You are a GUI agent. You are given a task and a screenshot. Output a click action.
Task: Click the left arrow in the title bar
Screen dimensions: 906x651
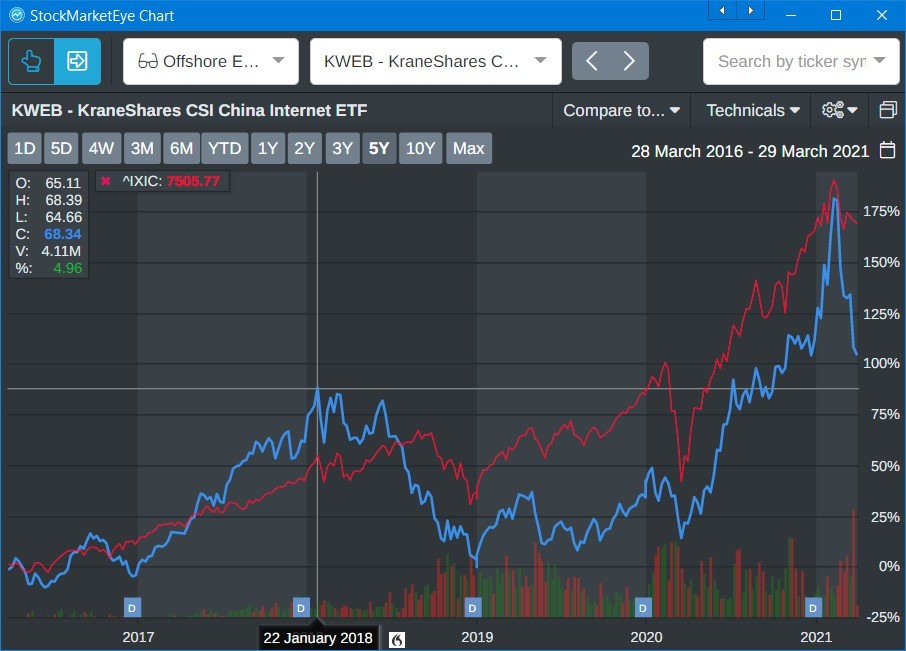[722, 10]
